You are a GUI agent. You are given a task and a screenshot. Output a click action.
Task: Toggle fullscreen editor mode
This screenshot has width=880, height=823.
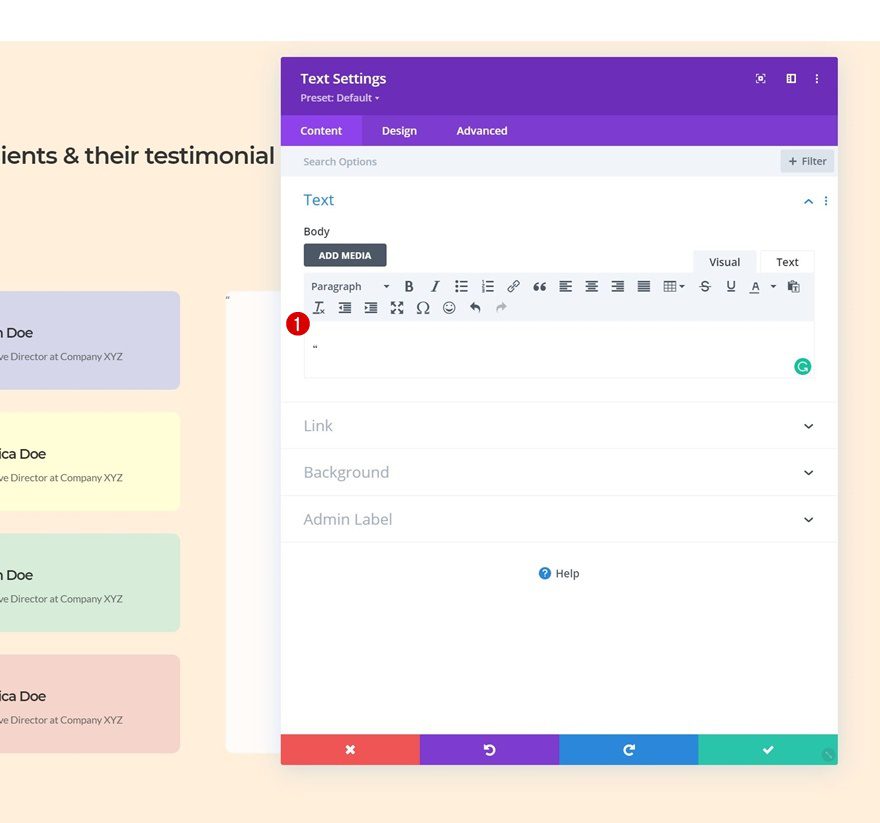click(x=397, y=308)
